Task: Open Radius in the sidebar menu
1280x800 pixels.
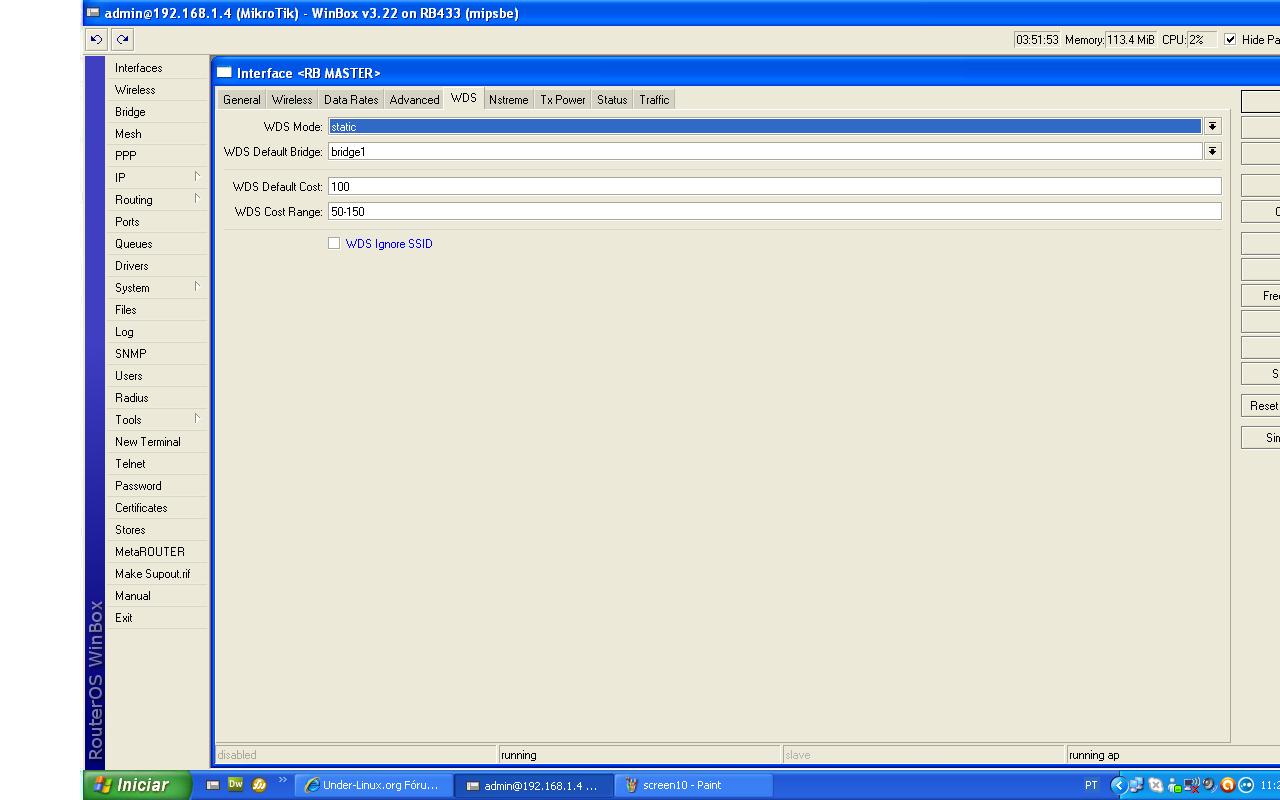Action: (158, 398)
